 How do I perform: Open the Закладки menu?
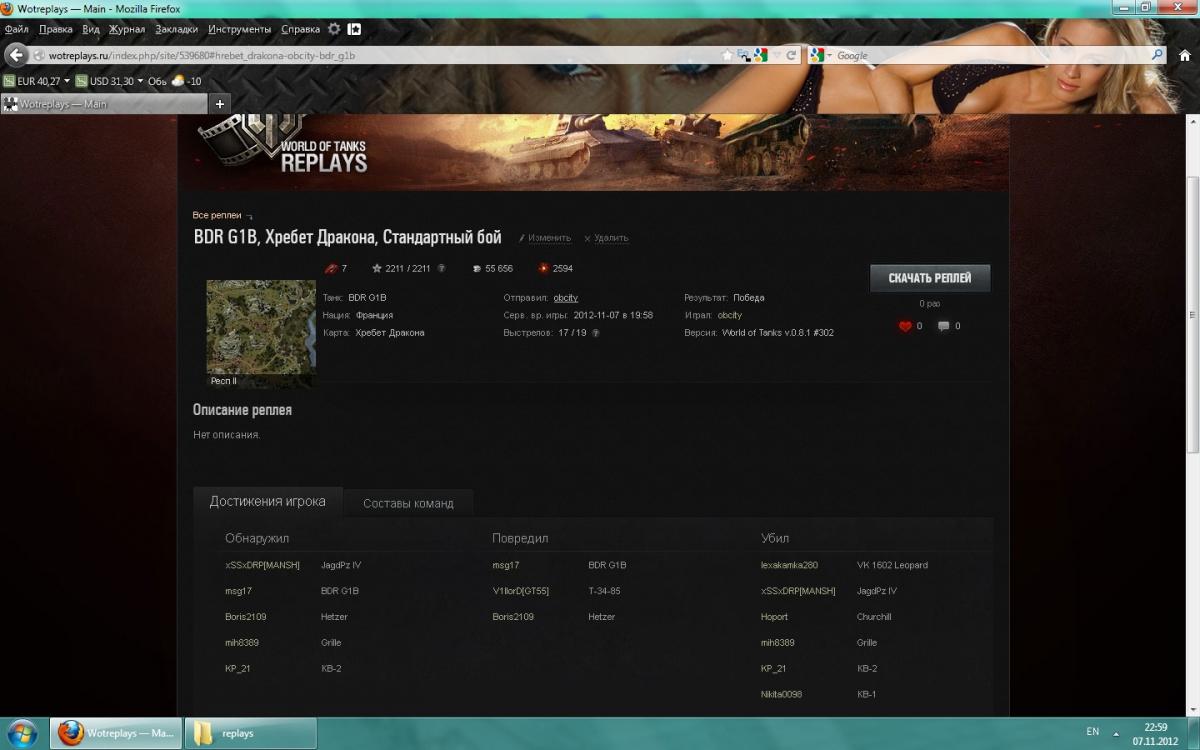click(x=176, y=30)
